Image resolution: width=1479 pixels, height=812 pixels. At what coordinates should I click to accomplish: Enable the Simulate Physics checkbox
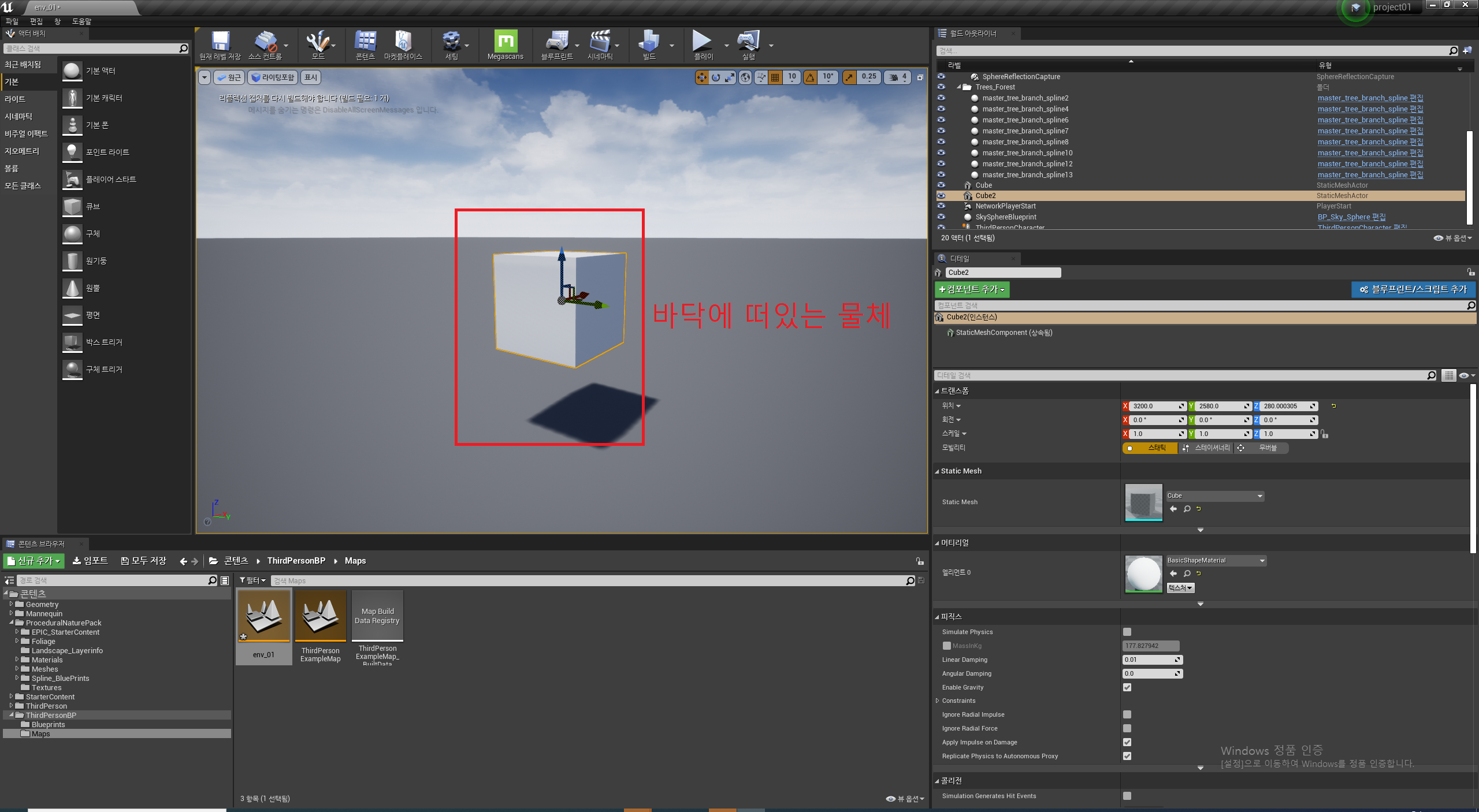(1127, 632)
